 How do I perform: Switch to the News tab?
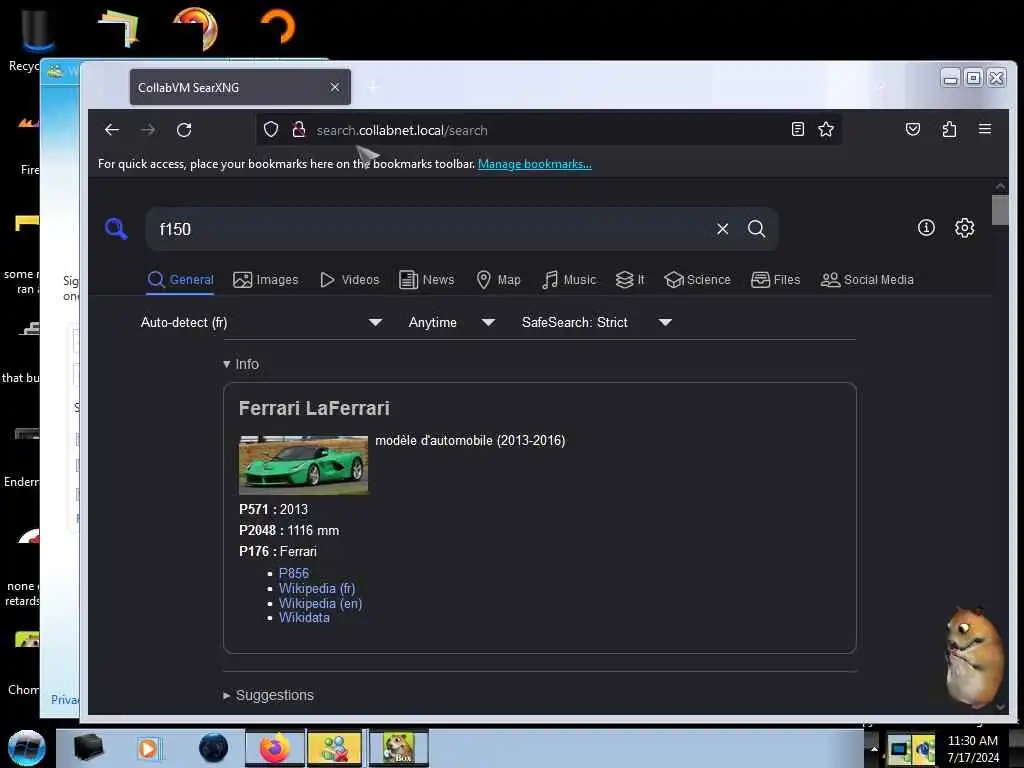point(426,280)
